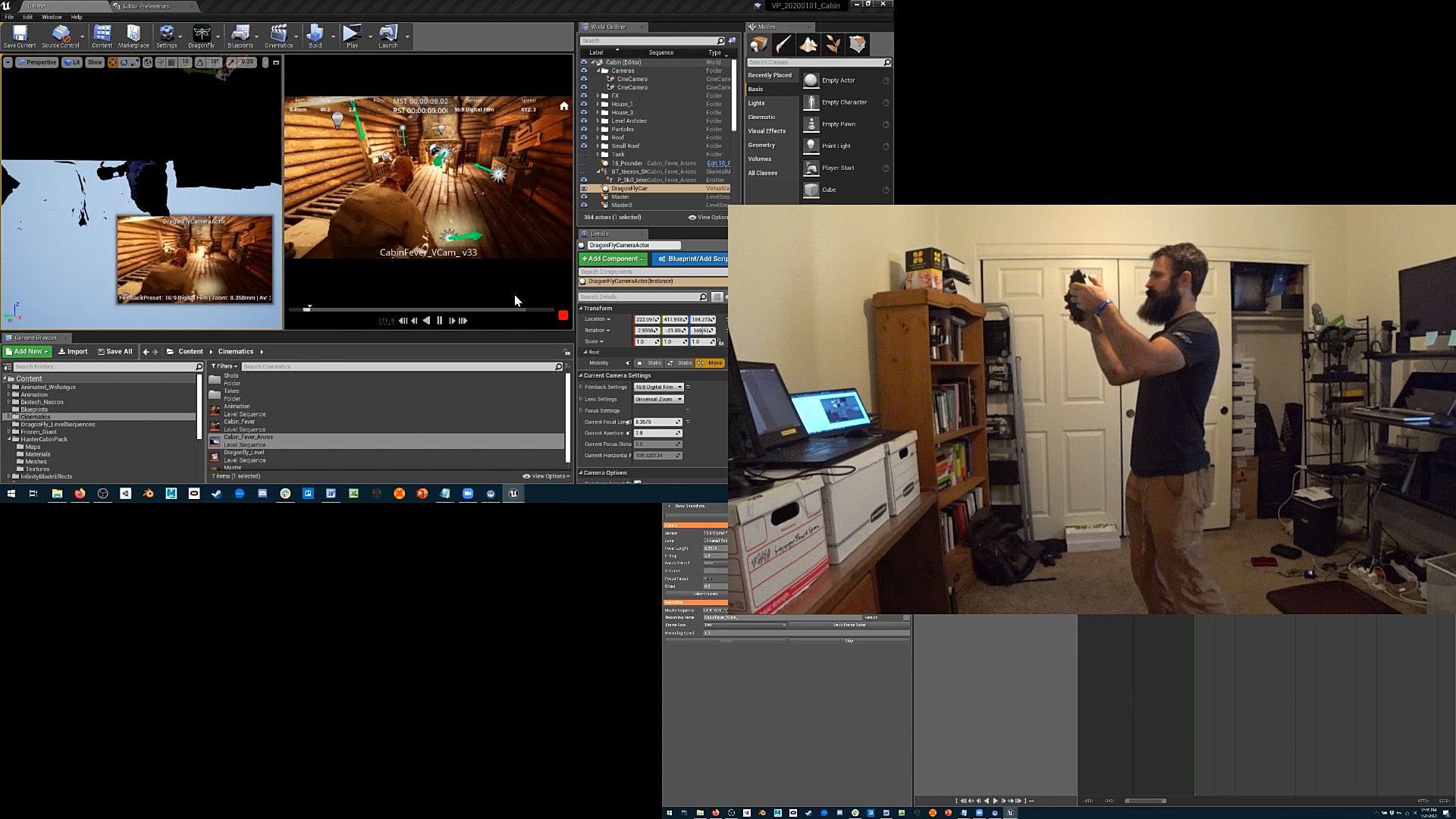This screenshot has width=1456, height=819.
Task: Open the Filmback Settings 16:9 Digital Film dropdown
Action: click(x=658, y=387)
